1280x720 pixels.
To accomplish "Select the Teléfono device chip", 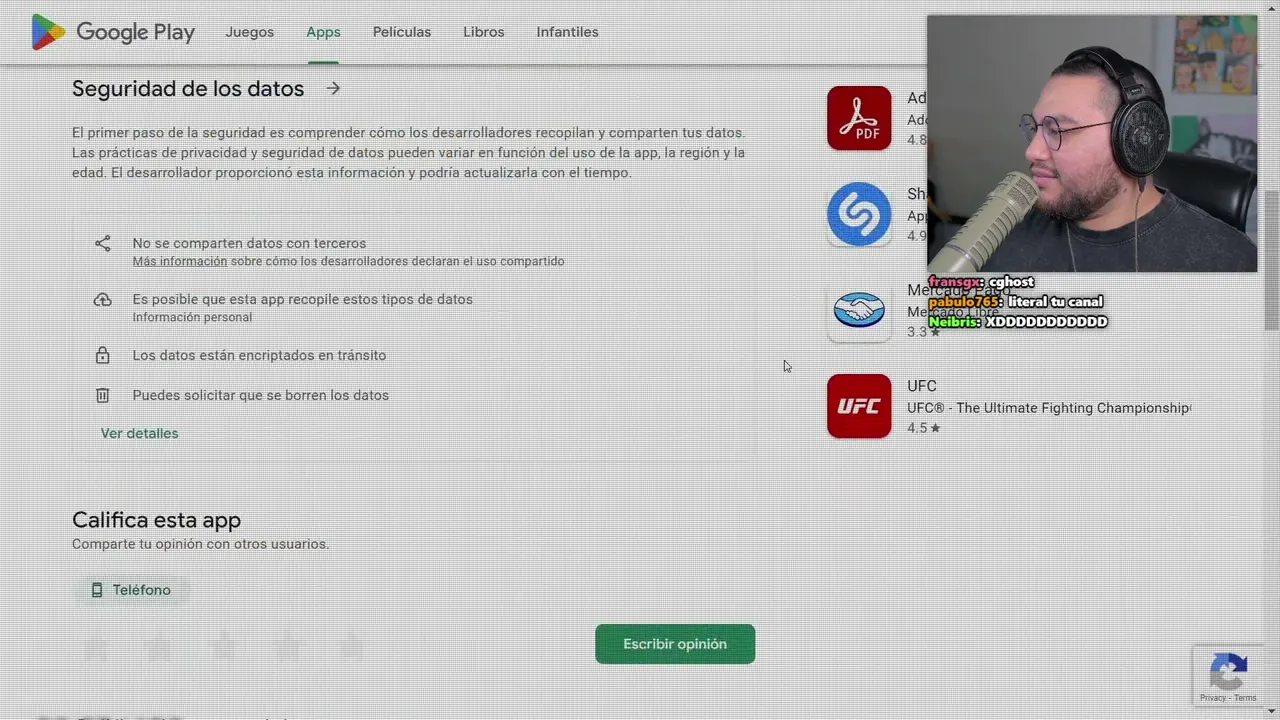I will [131, 590].
